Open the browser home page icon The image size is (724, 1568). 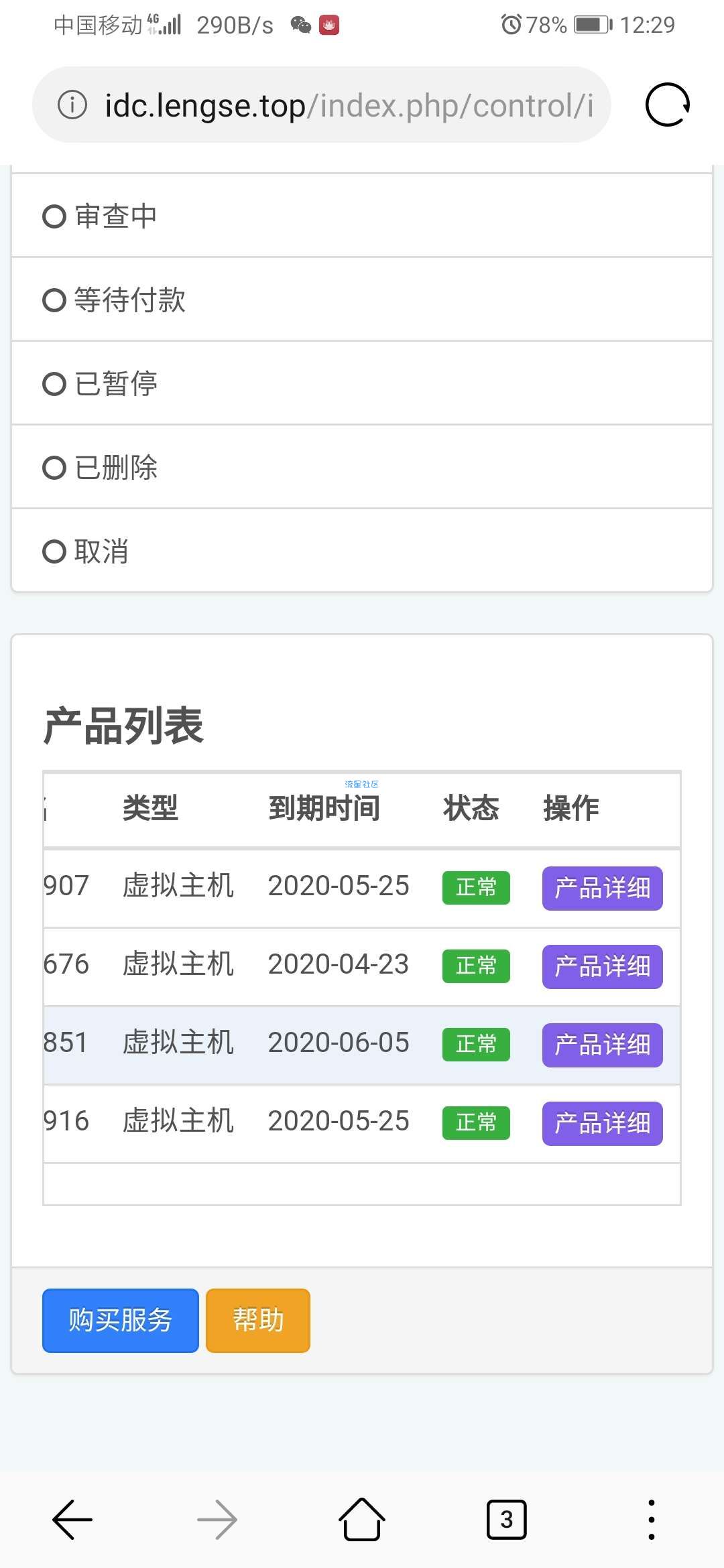pos(362,1520)
